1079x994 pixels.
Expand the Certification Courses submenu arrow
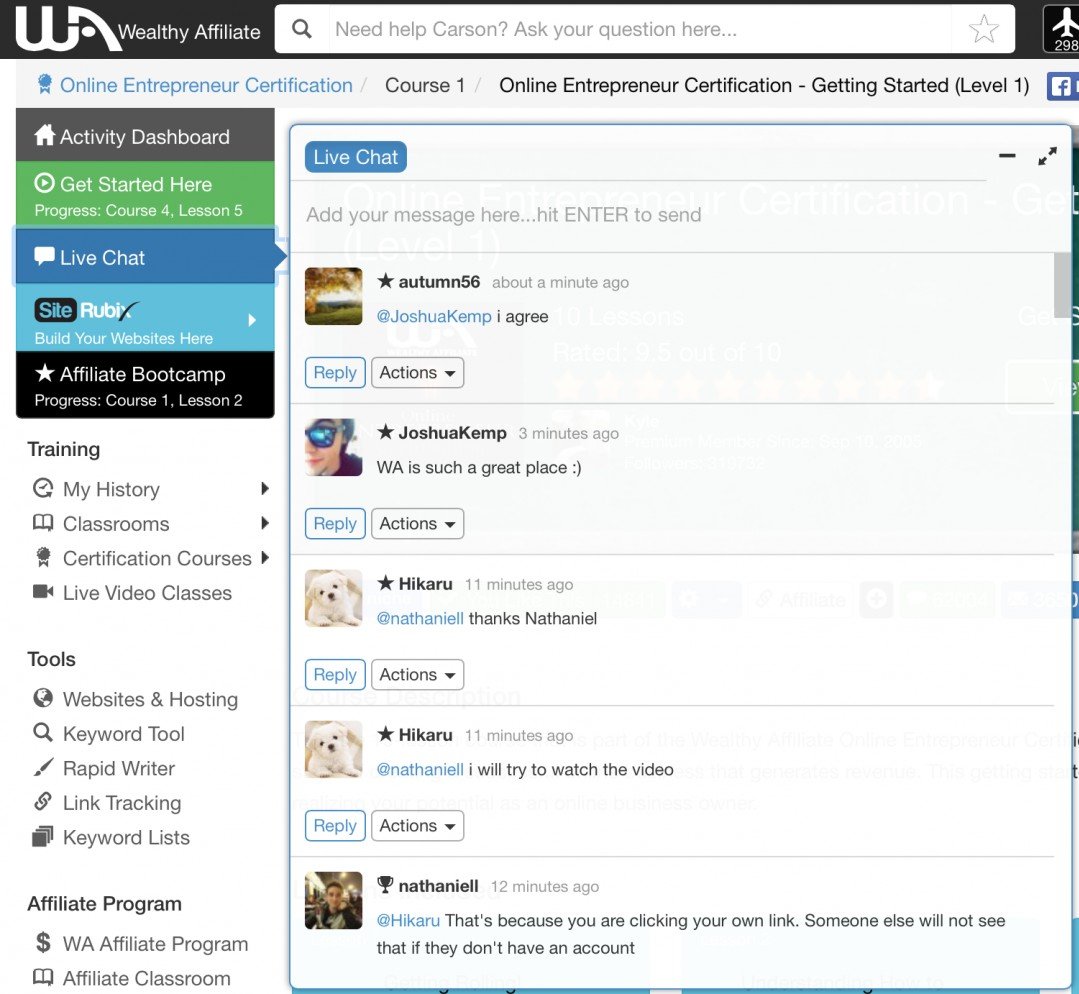[x=265, y=558]
